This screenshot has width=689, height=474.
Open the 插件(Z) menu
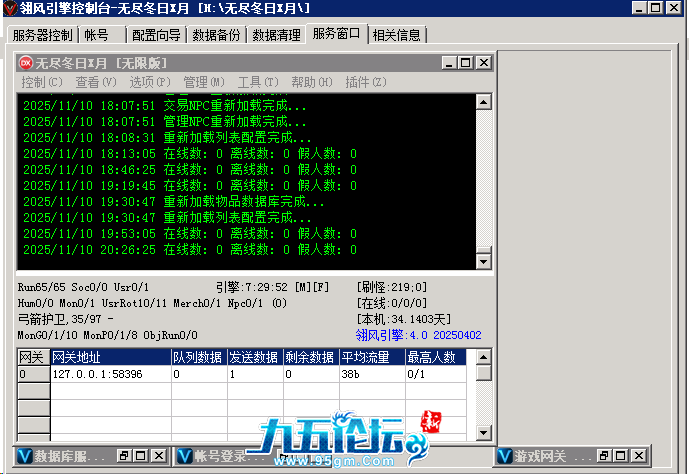point(366,82)
